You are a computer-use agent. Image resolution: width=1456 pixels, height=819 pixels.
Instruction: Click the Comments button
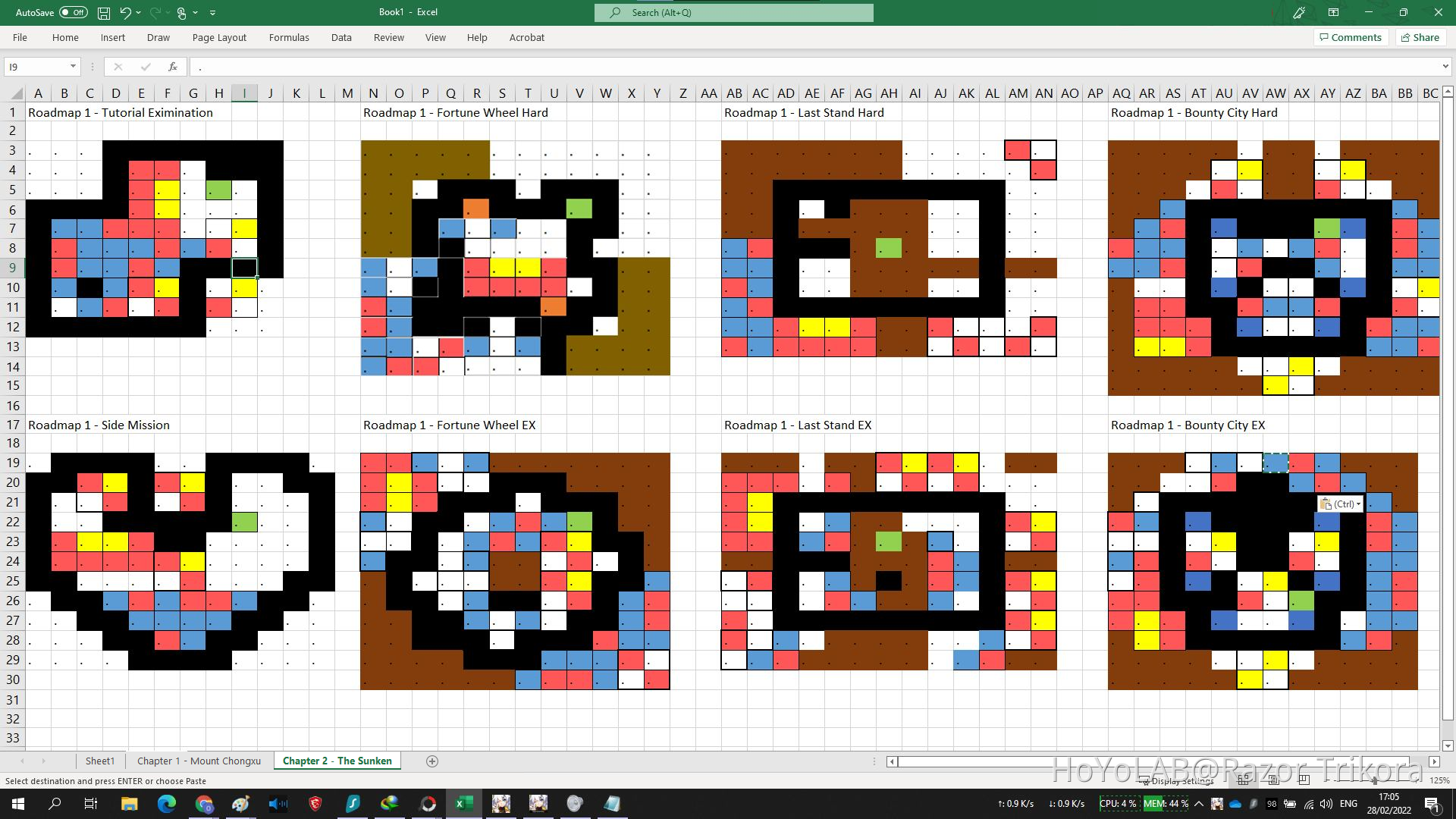click(x=1350, y=37)
